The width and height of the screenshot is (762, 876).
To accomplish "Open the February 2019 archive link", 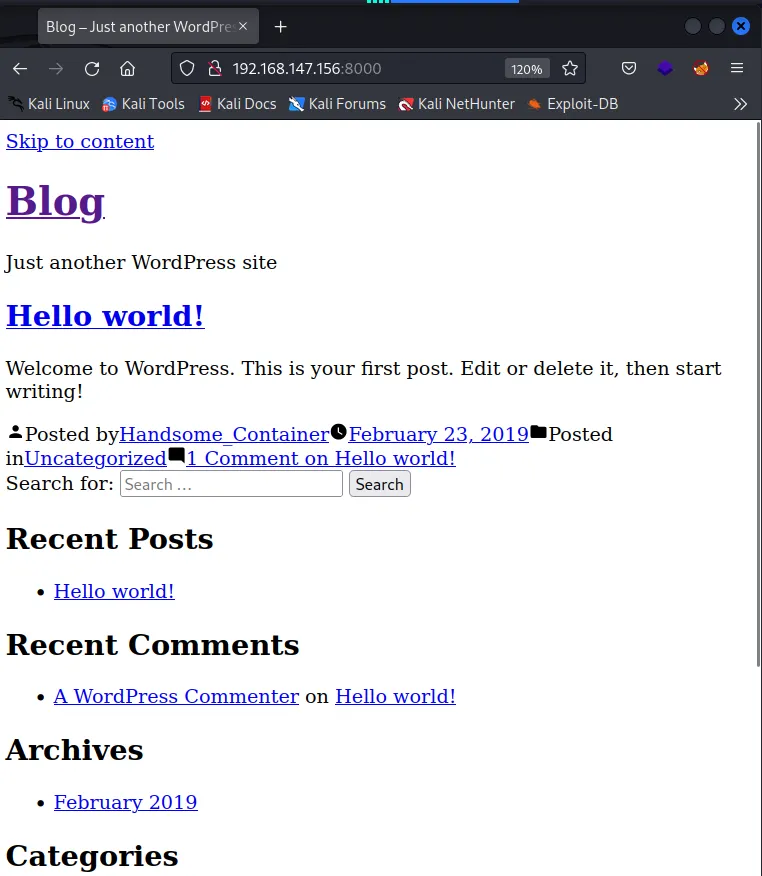I will (x=126, y=803).
